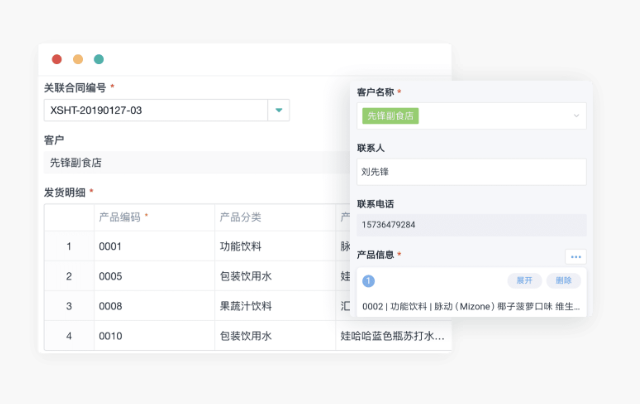
Task: Click the 展开 button on product card
Action: point(524,280)
